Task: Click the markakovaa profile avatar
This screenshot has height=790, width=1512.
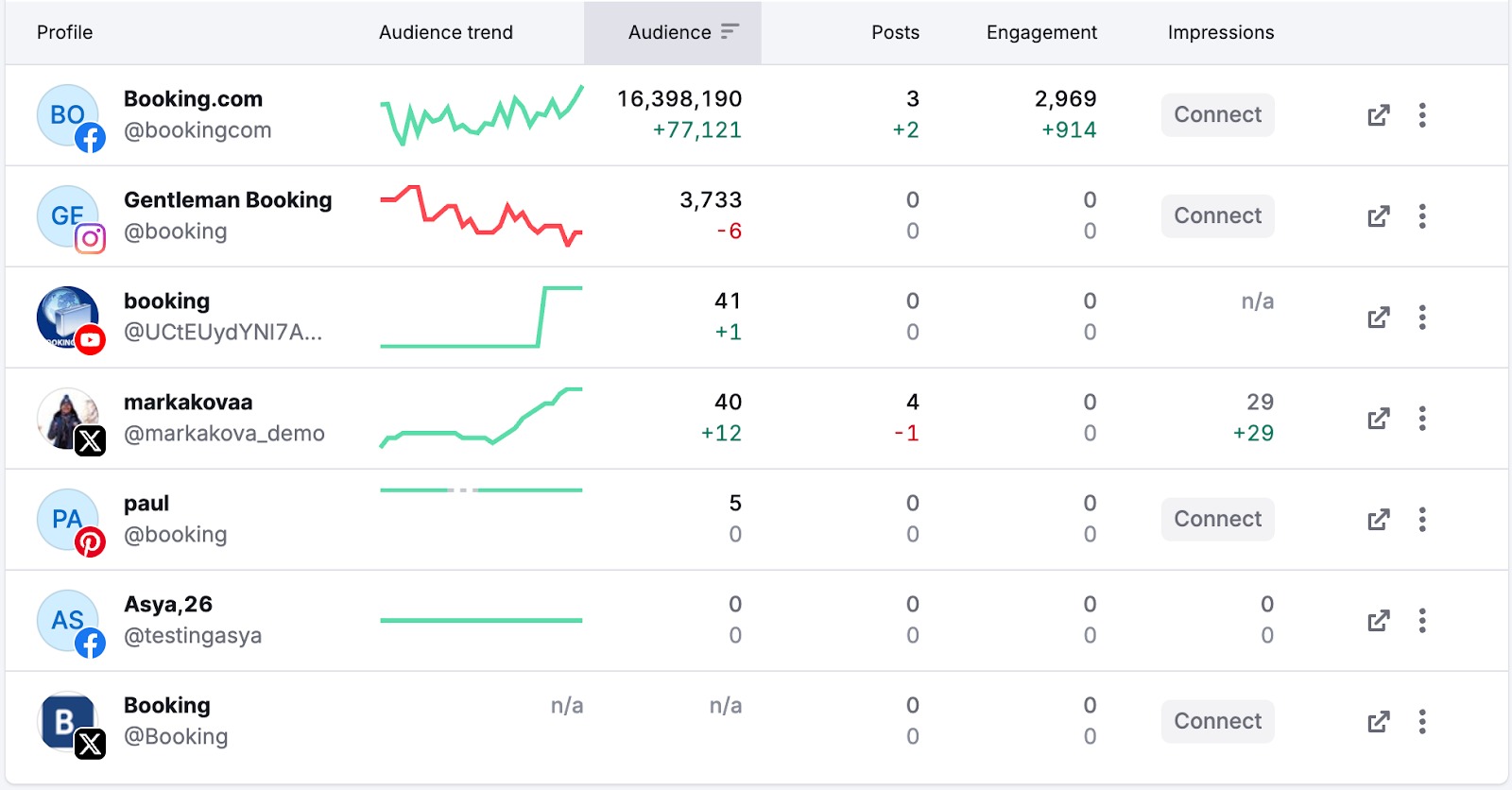Action: (x=69, y=419)
